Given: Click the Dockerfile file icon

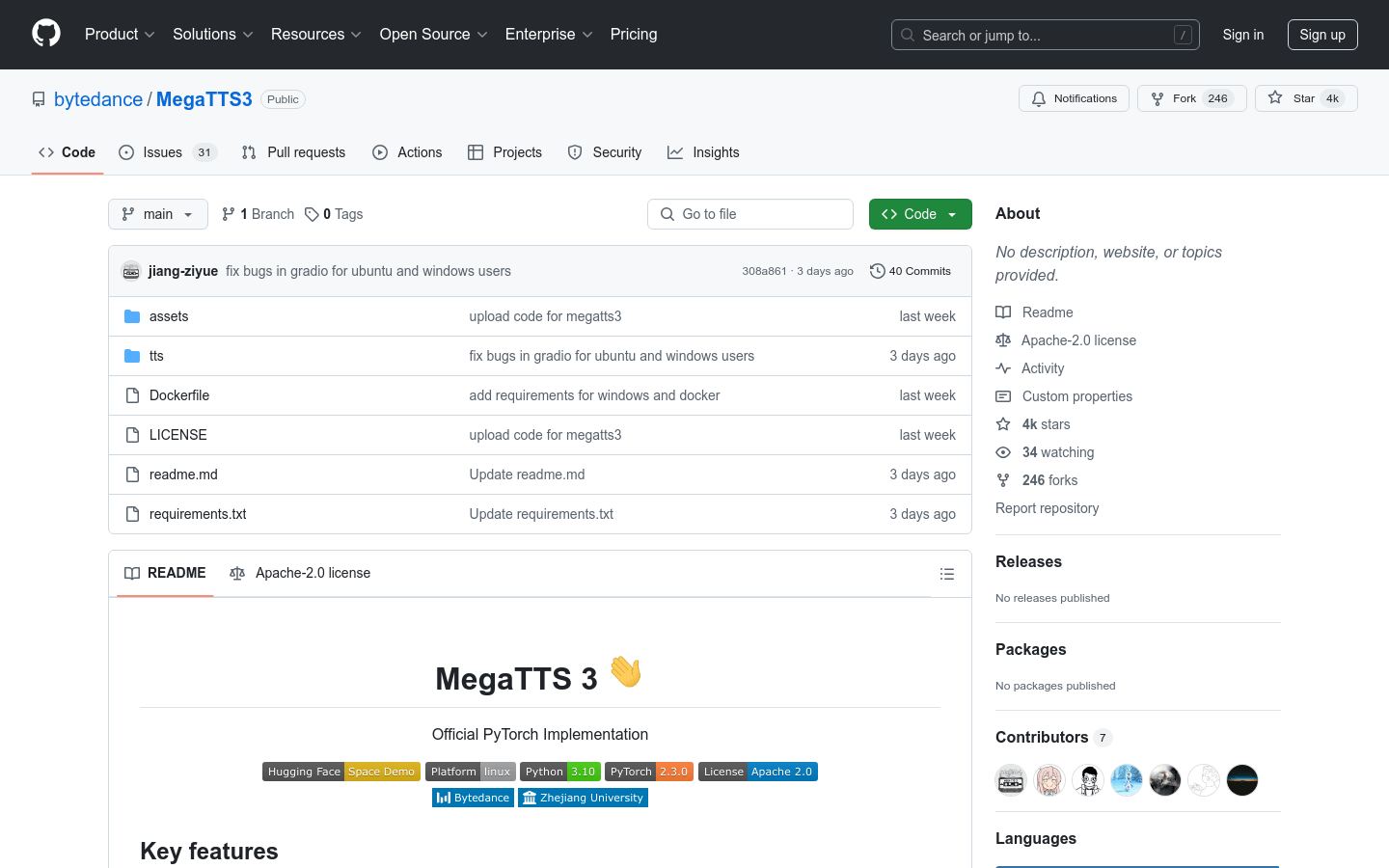Looking at the screenshot, I should coord(132,395).
